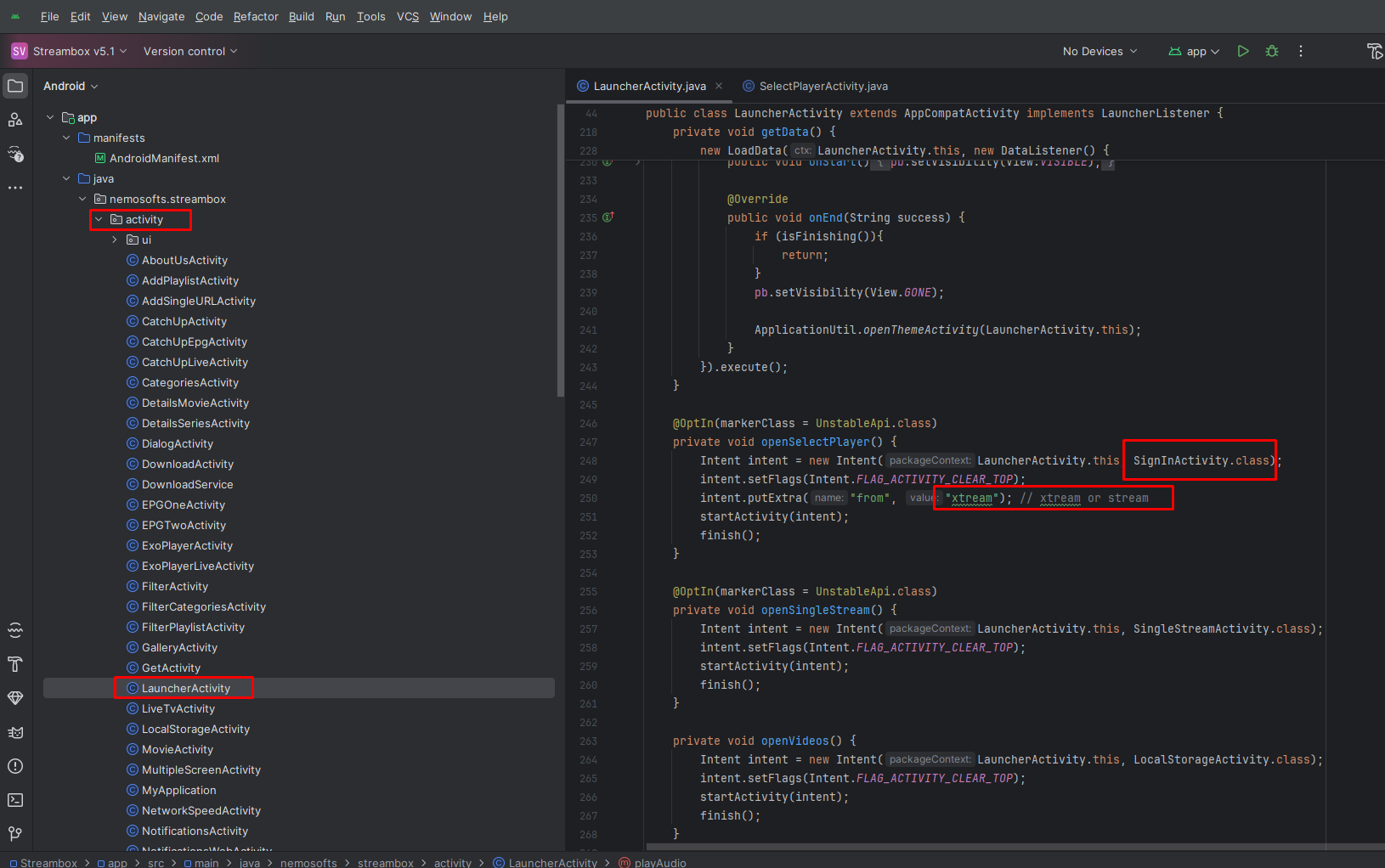Open the No Devices selector dropdown
This screenshot has height=868, width=1385.
[x=1100, y=51]
